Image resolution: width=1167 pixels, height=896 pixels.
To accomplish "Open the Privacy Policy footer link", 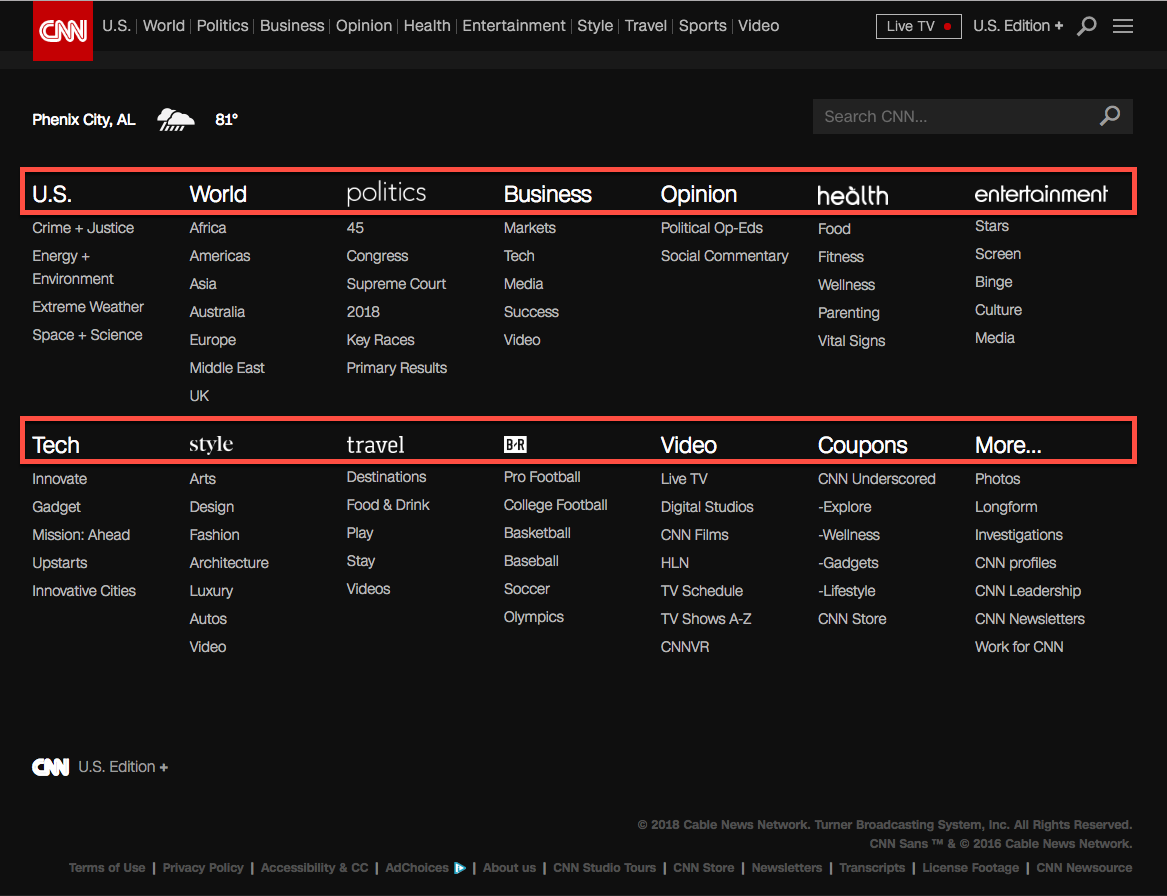I will (203, 868).
